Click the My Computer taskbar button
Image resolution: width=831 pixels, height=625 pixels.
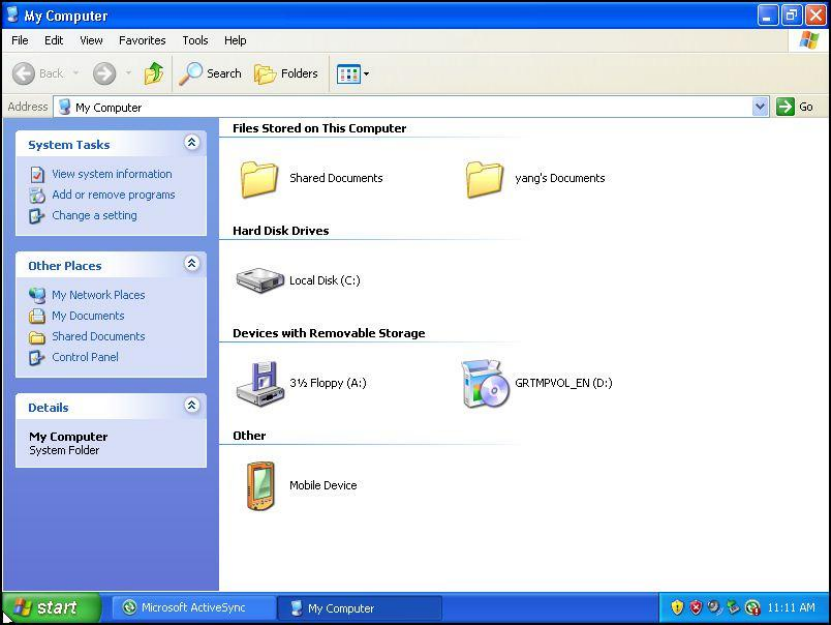pyautogui.click(x=359, y=608)
